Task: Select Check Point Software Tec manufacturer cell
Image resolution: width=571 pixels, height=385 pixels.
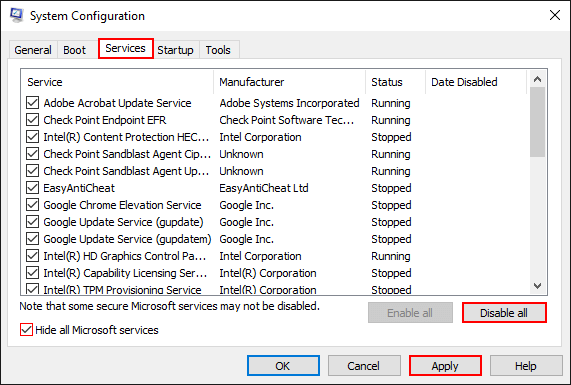Action: (287, 120)
